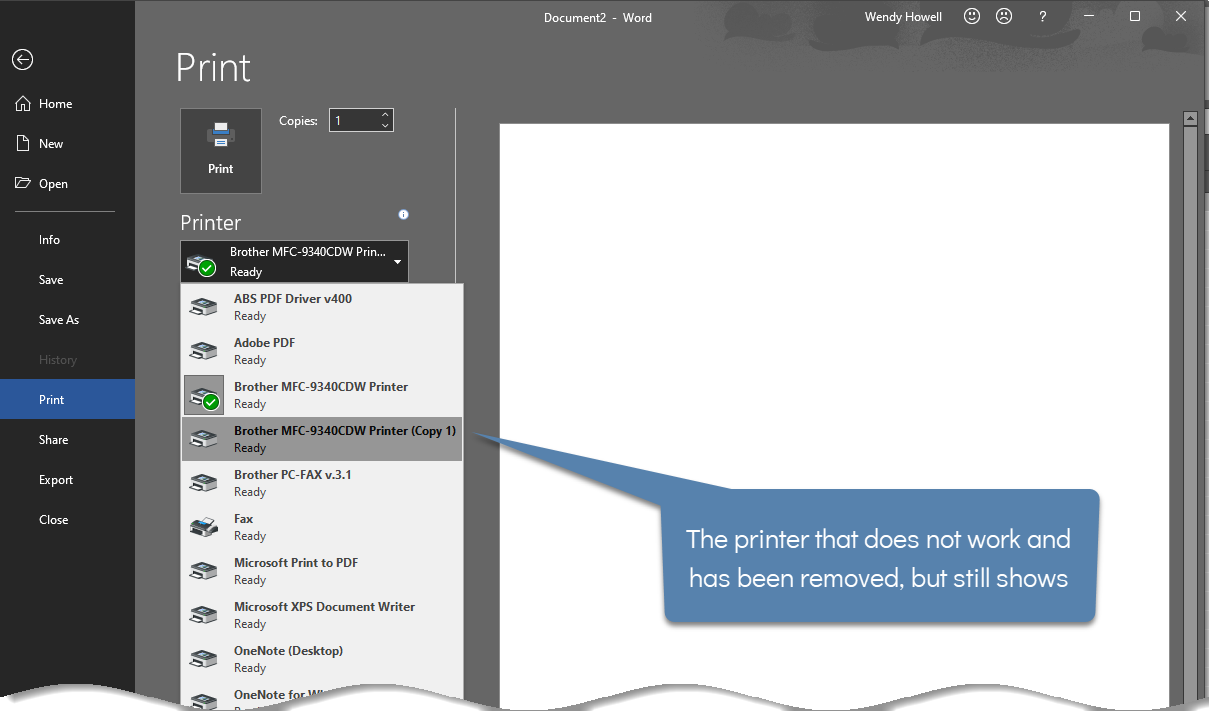Click the Adobe PDF printer icon
The image size is (1209, 711).
pyautogui.click(x=204, y=350)
